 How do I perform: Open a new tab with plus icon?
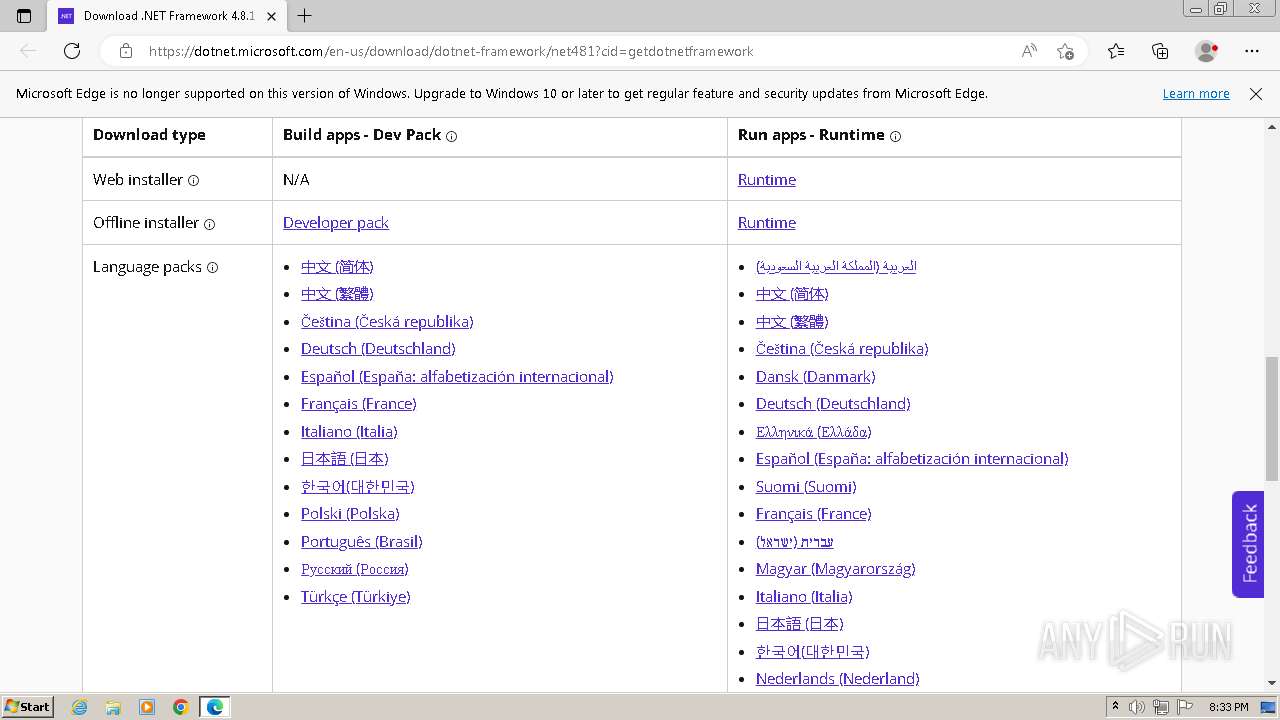point(305,15)
